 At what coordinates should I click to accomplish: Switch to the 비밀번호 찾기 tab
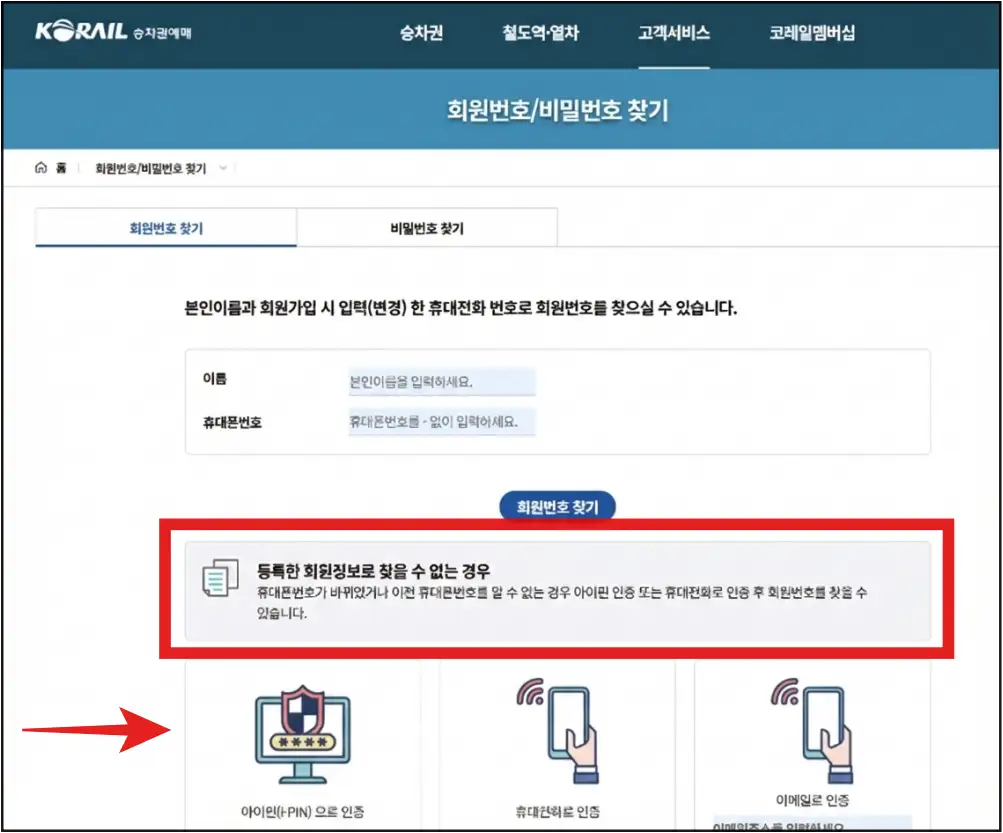(427, 227)
